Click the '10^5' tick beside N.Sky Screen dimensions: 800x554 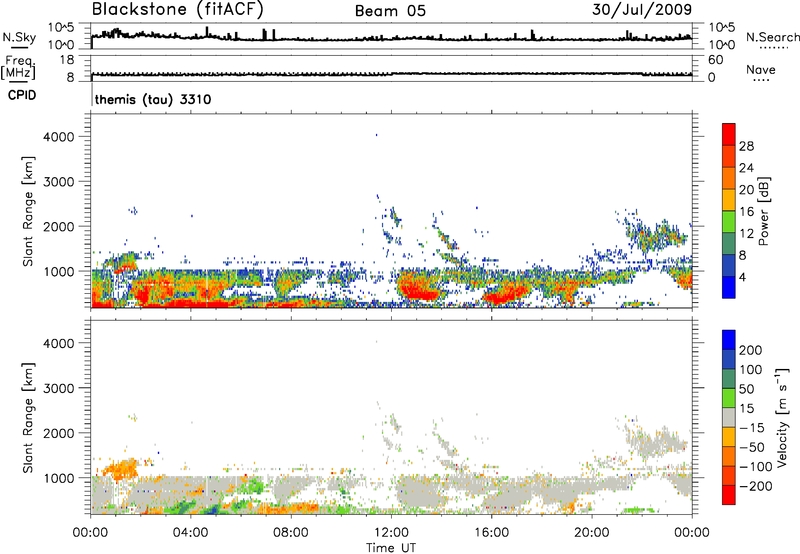click(62, 28)
